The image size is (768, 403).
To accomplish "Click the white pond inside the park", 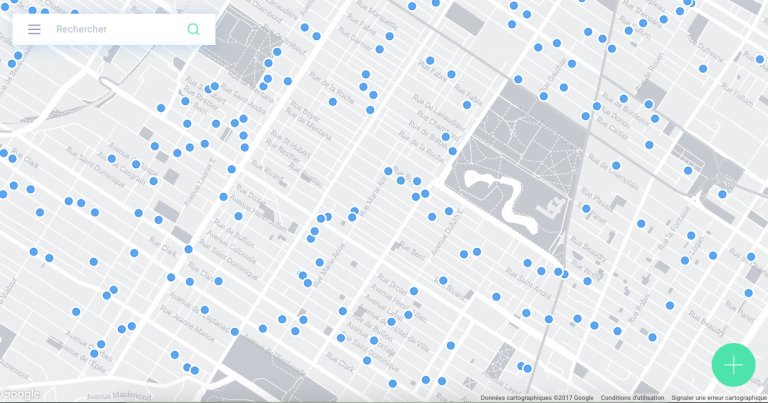I will coord(500,195).
